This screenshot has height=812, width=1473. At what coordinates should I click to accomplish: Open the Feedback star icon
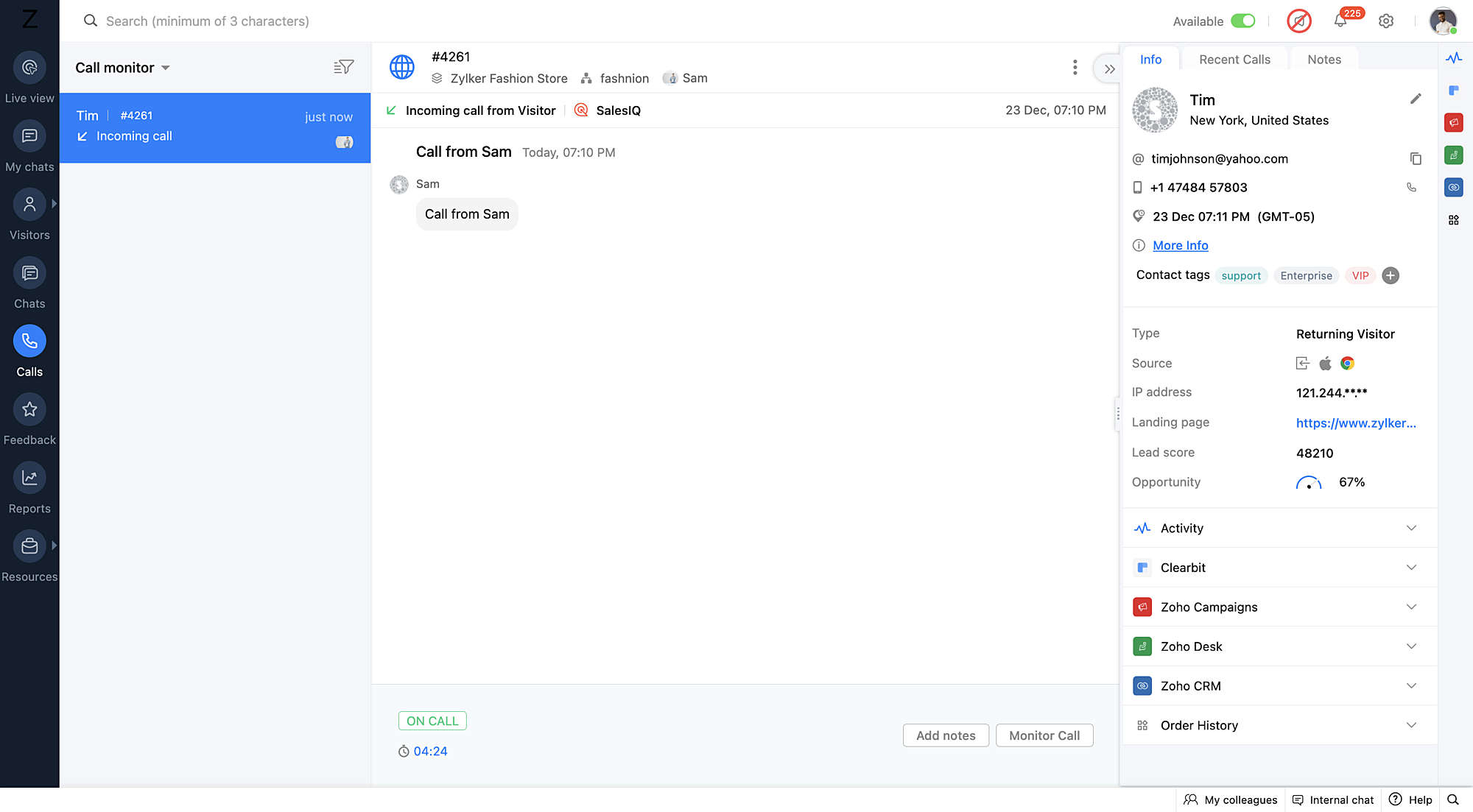coord(29,410)
